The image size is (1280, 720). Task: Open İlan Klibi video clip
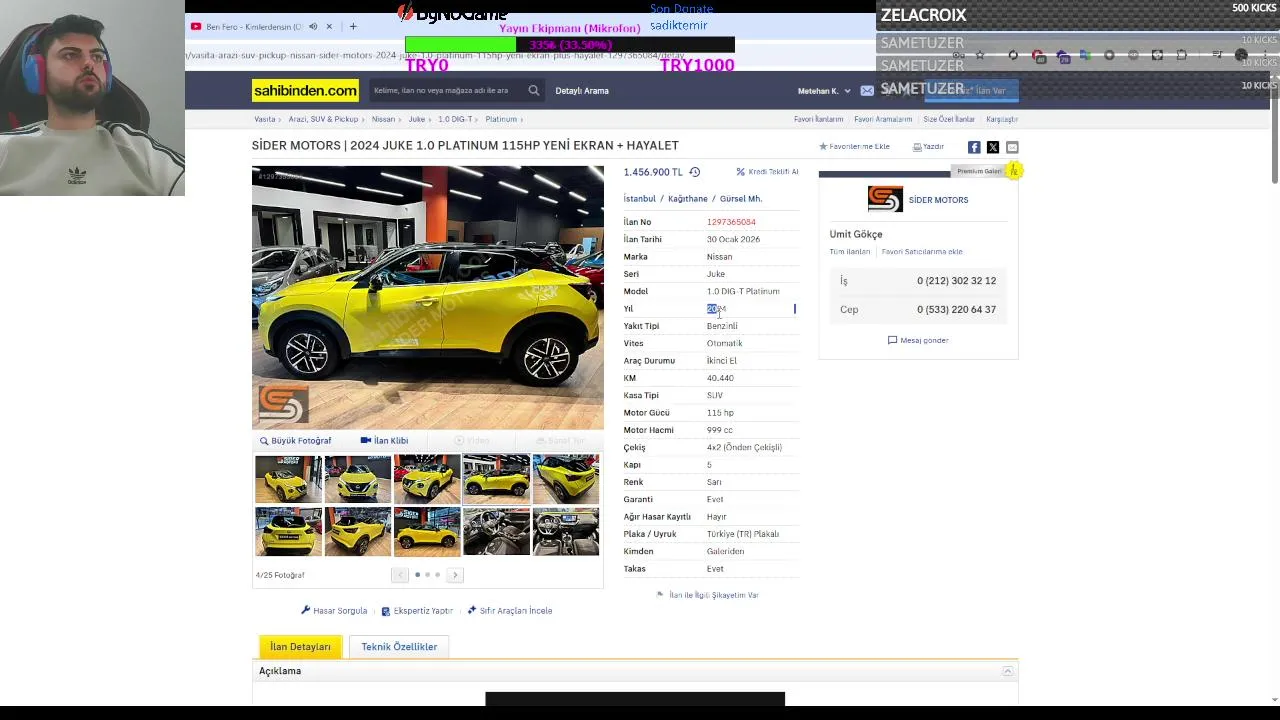pyautogui.click(x=384, y=441)
